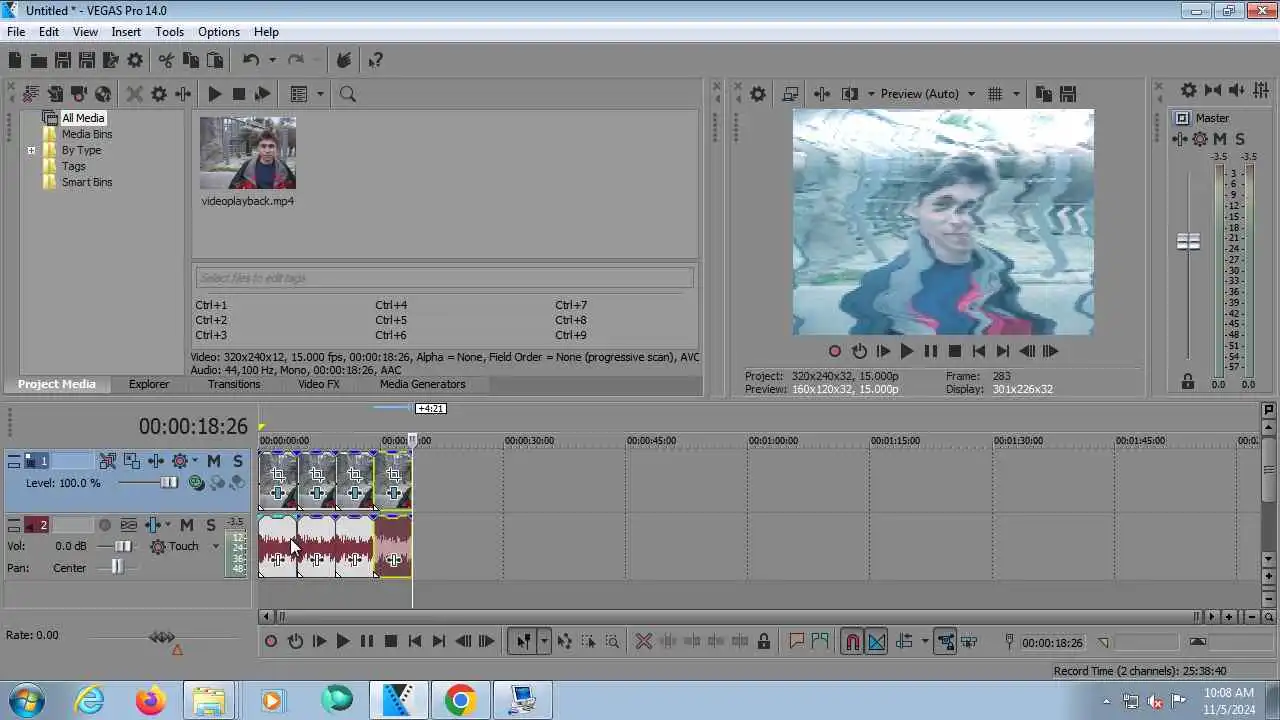Mute audio track 2
Image resolution: width=1280 pixels, height=720 pixels.
point(187,525)
